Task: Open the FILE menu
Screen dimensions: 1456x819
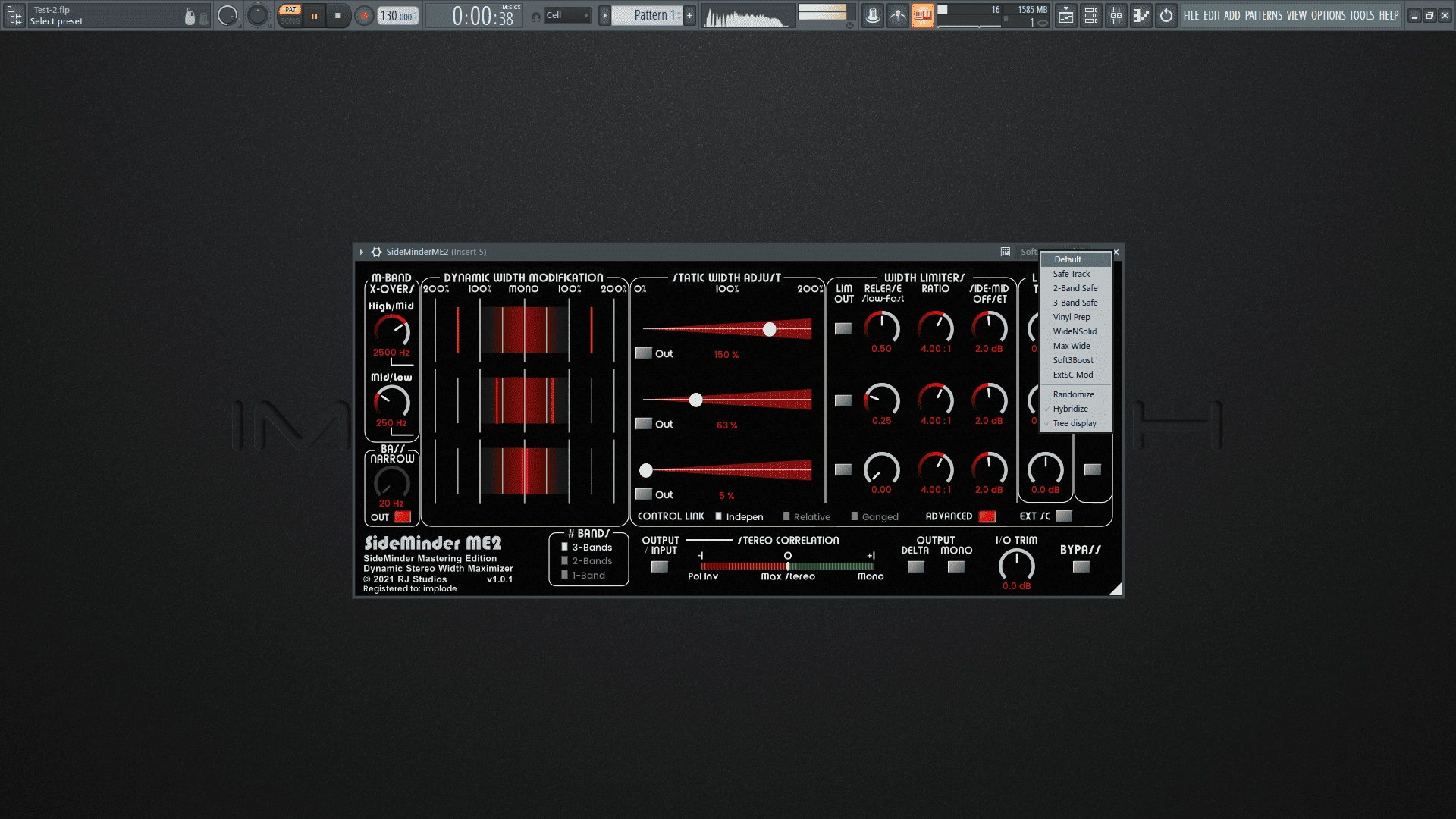Action: tap(1191, 15)
